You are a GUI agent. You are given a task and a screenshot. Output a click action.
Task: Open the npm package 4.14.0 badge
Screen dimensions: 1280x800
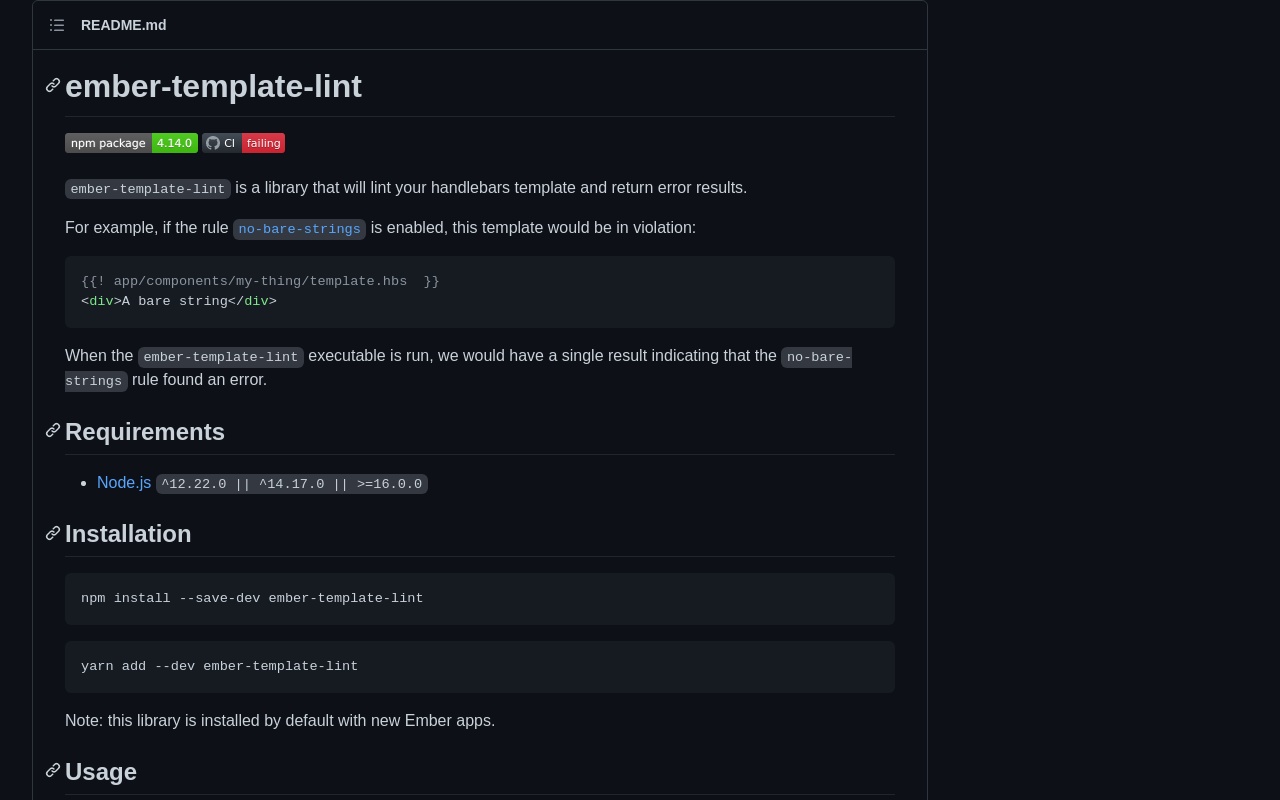click(131, 143)
